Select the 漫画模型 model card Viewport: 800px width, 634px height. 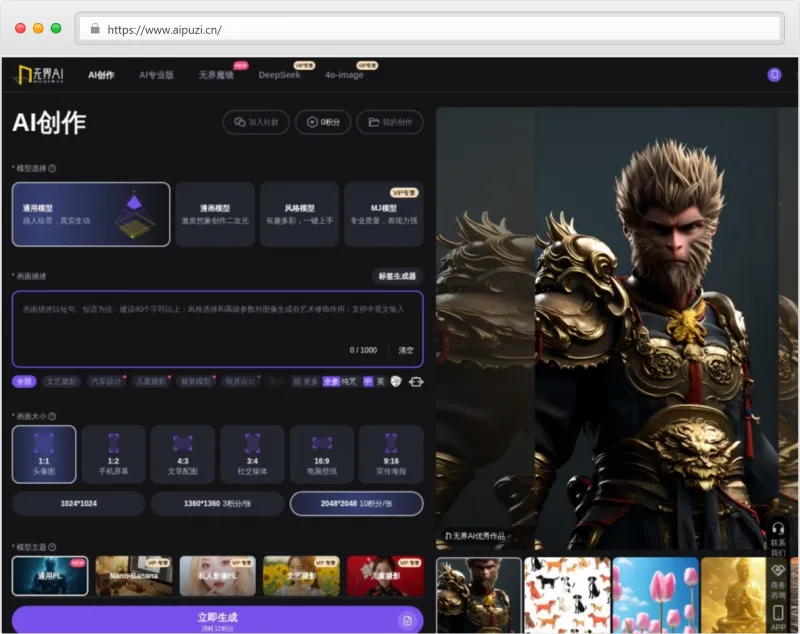pyautogui.click(x=215, y=214)
